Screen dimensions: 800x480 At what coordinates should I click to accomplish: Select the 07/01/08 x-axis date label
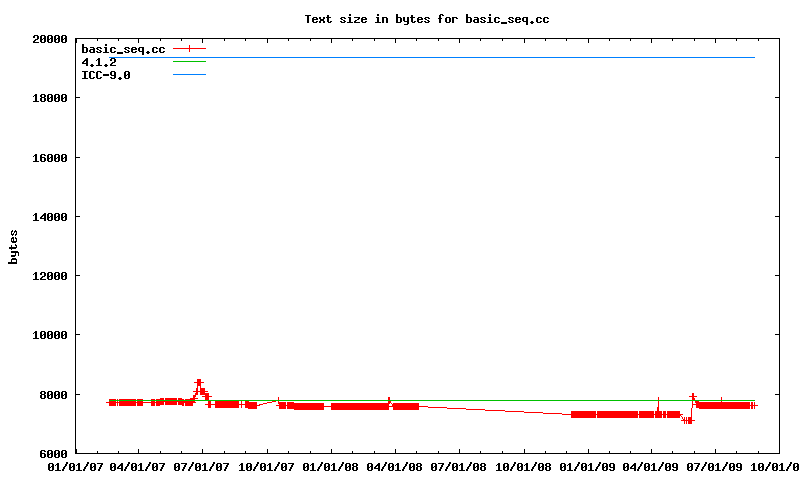[459, 466]
